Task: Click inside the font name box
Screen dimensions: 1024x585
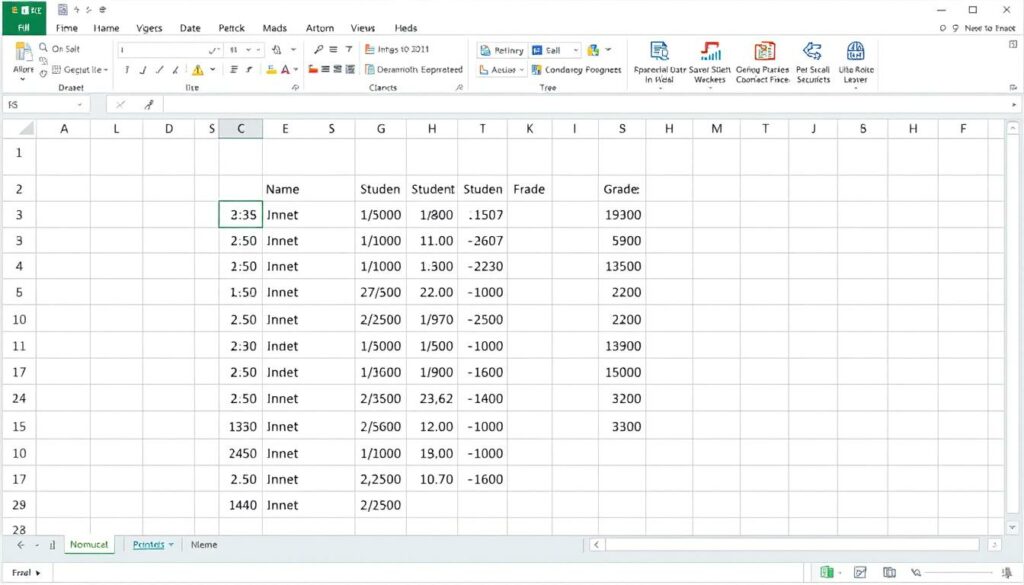Action: tap(168, 50)
